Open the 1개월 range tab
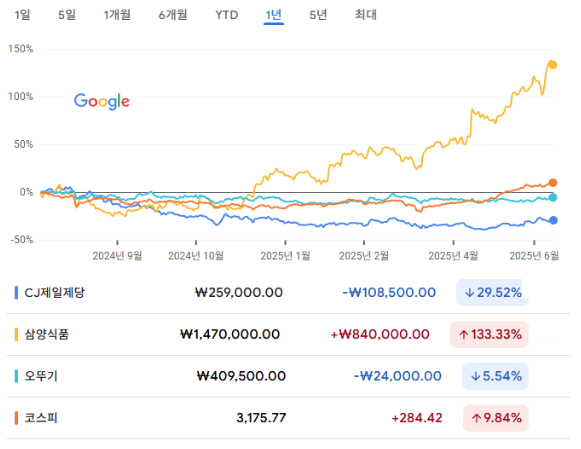This screenshot has width=581, height=449. [x=117, y=15]
